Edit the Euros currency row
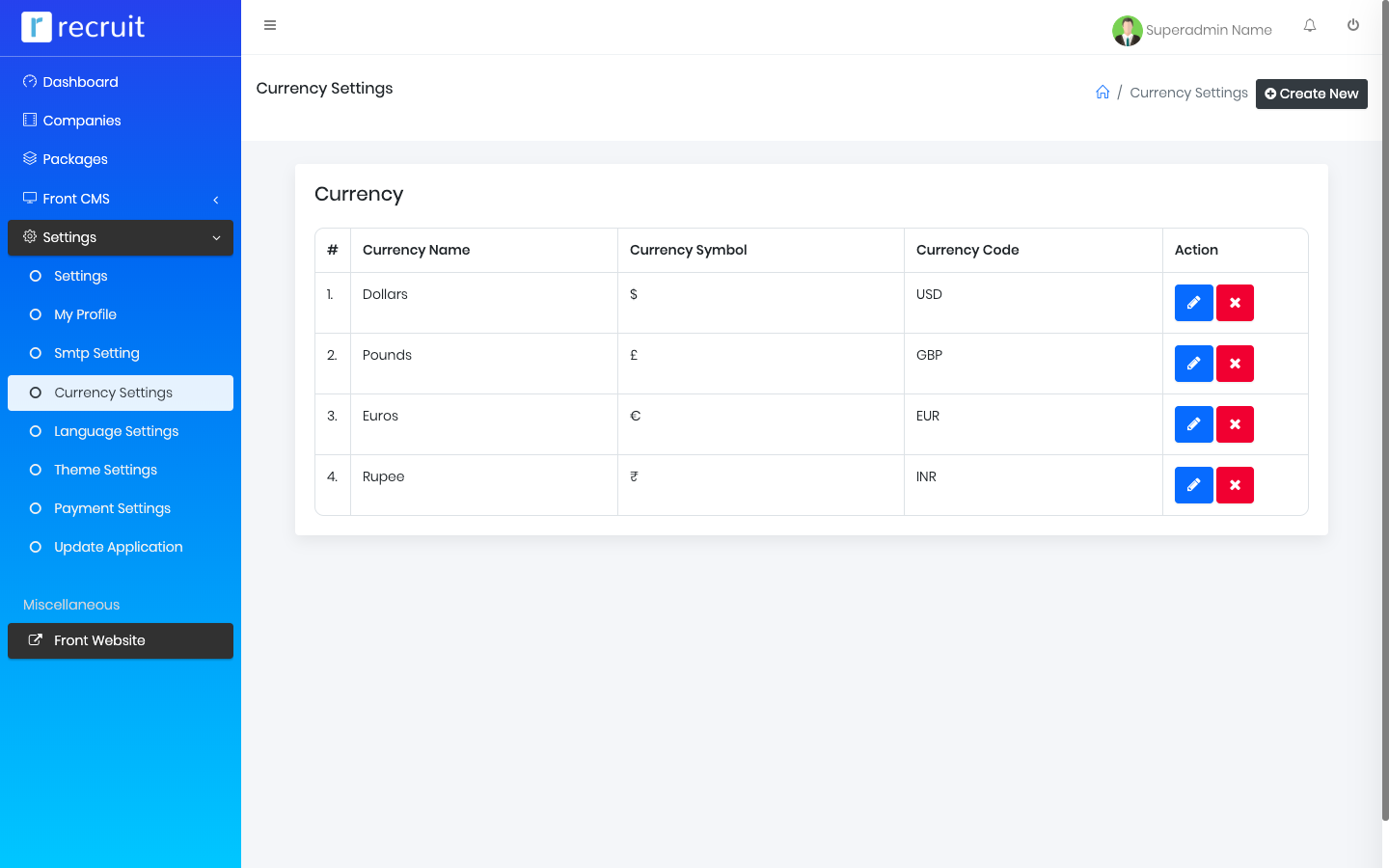The height and width of the screenshot is (868, 1389). click(1193, 424)
